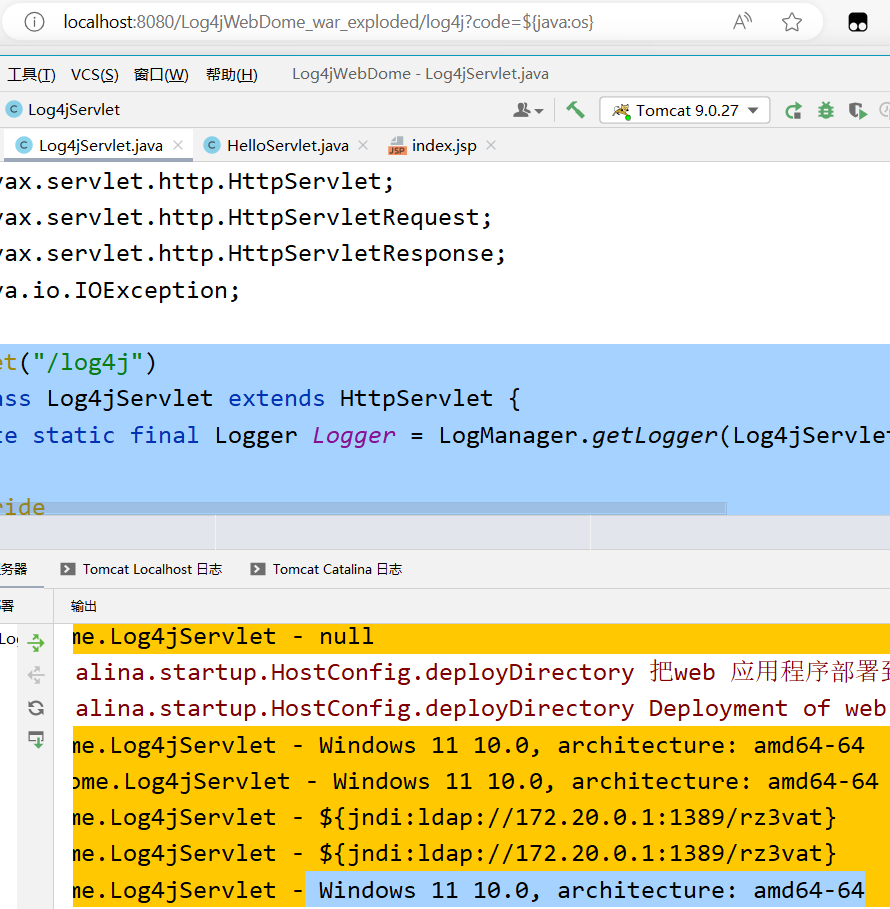Open the VCS(S) menu
The height and width of the screenshot is (909, 890).
point(95,75)
